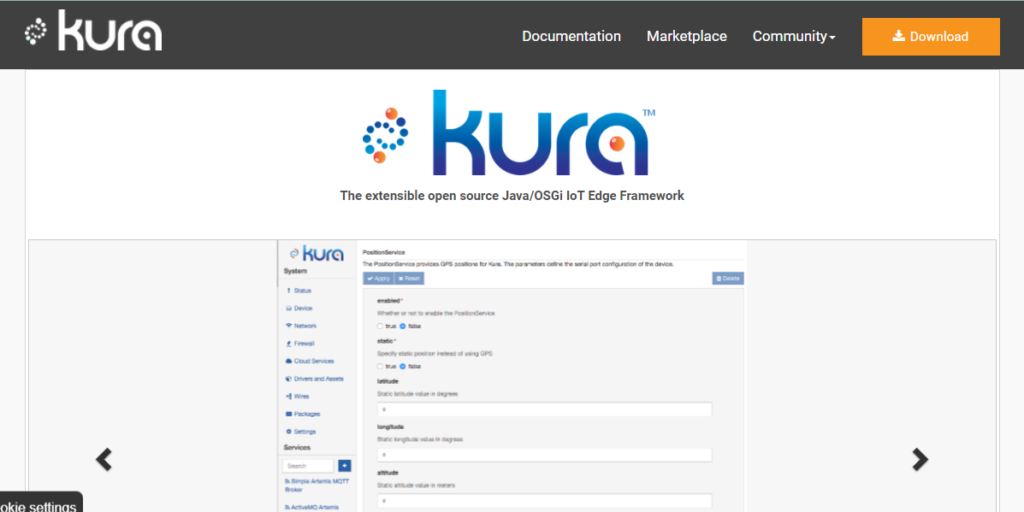Select the false radio under static

(402, 366)
